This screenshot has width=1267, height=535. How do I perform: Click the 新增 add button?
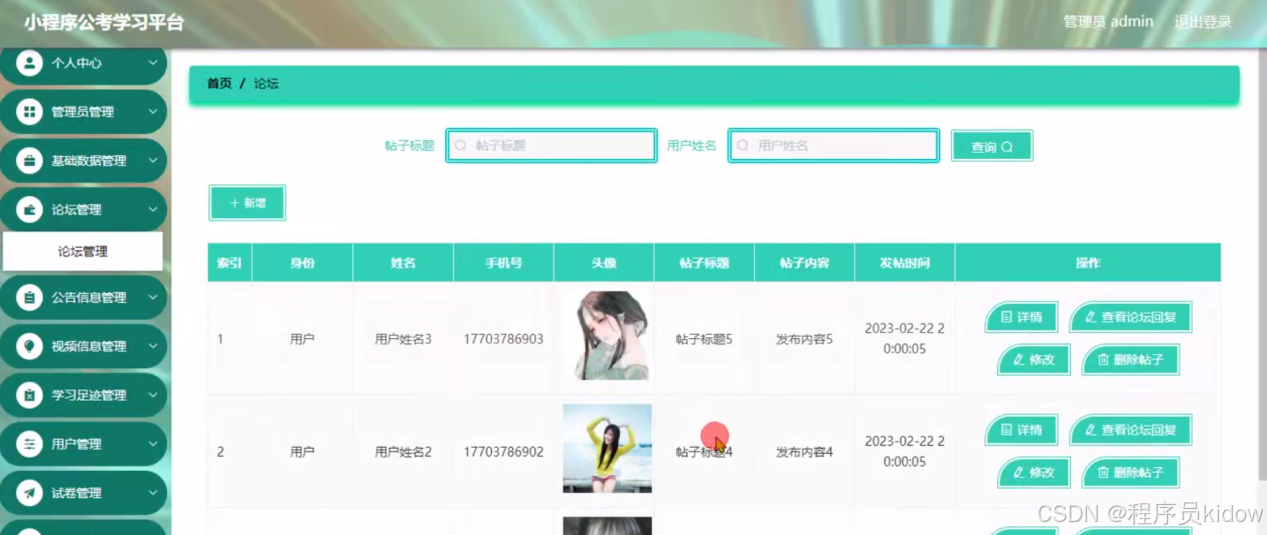pyautogui.click(x=247, y=203)
